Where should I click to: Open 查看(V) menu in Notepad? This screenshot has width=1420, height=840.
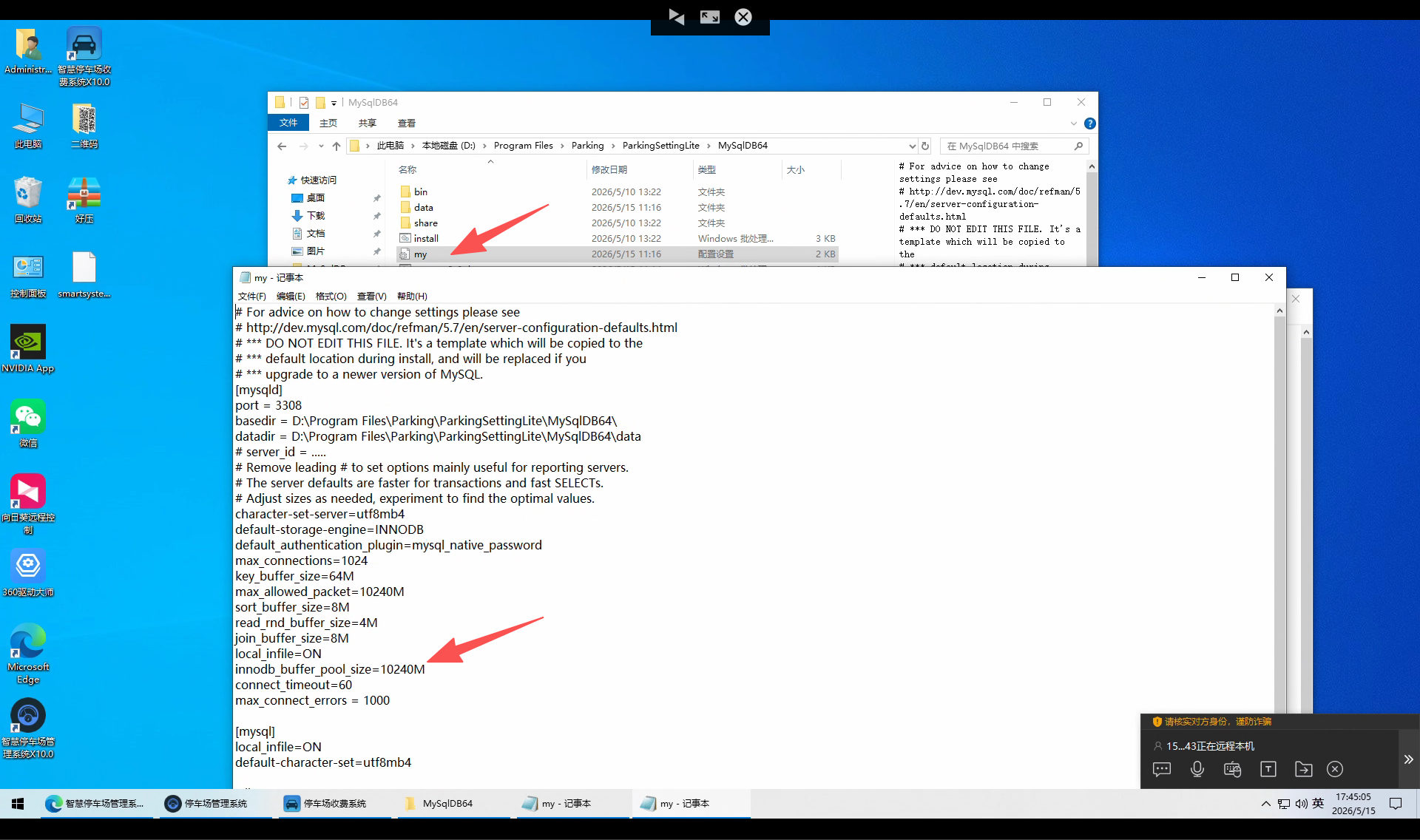[371, 296]
